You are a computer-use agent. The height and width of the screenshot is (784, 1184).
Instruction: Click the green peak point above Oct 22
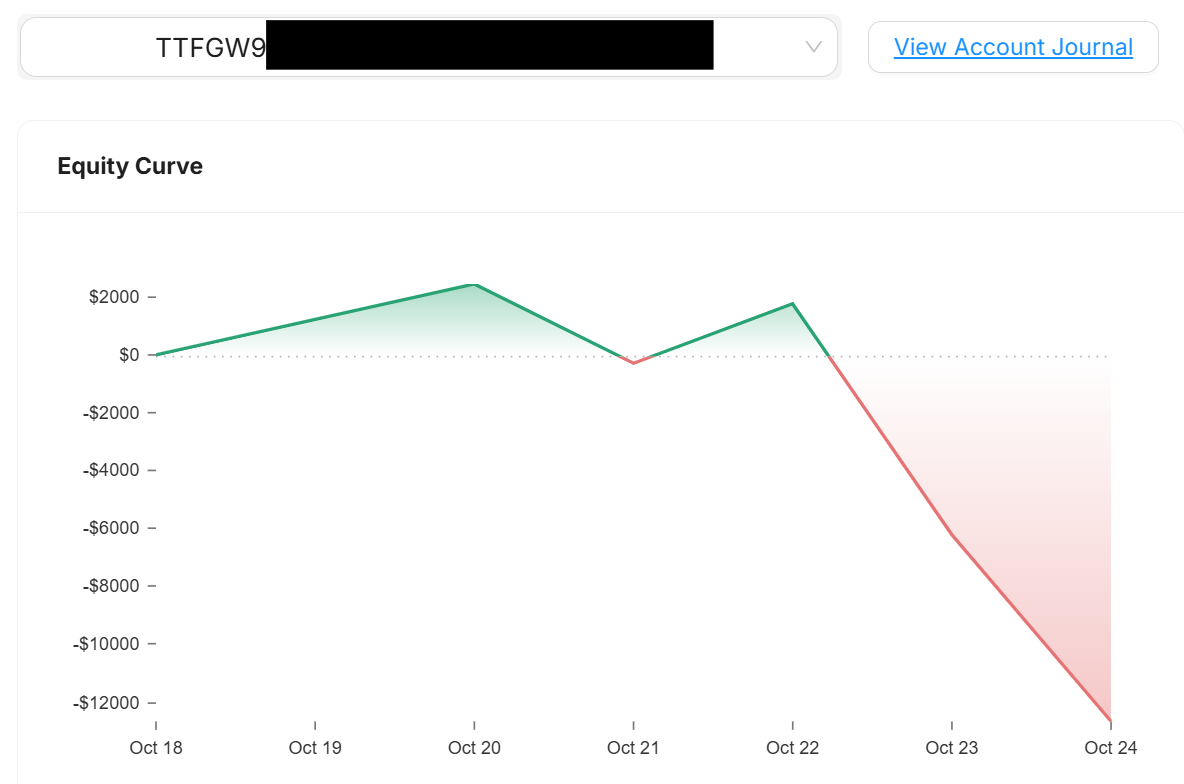tap(793, 303)
